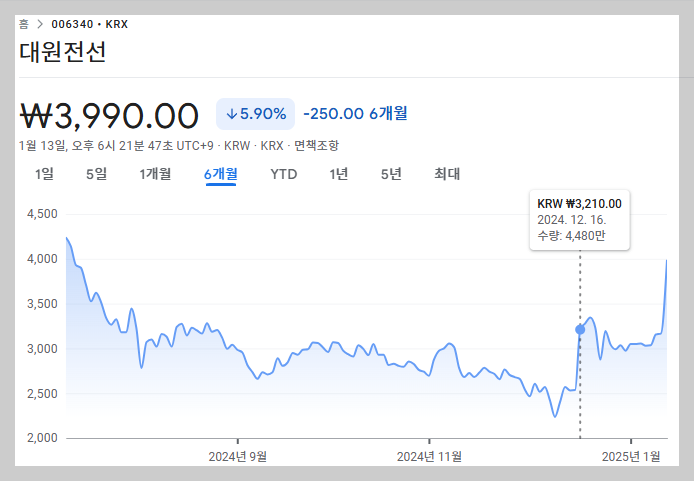Click the timestamp 1월 13일, 오후 6시 21분 47초
The image size is (694, 481).
[x=96, y=146]
